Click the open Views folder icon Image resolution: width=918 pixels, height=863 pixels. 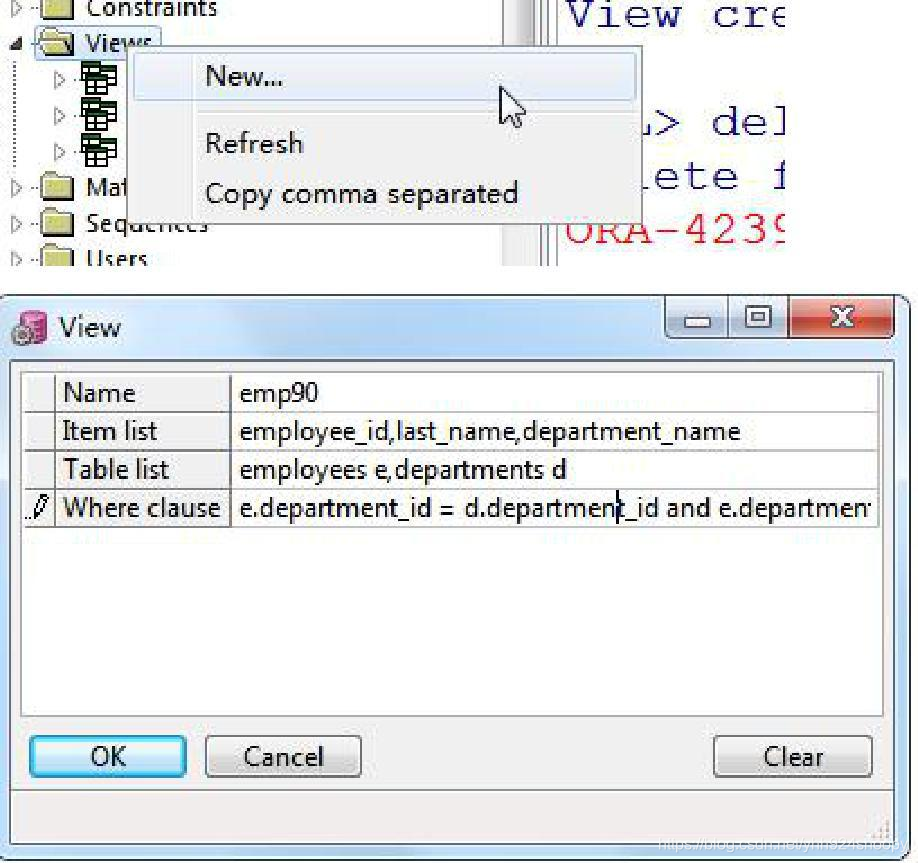56,43
